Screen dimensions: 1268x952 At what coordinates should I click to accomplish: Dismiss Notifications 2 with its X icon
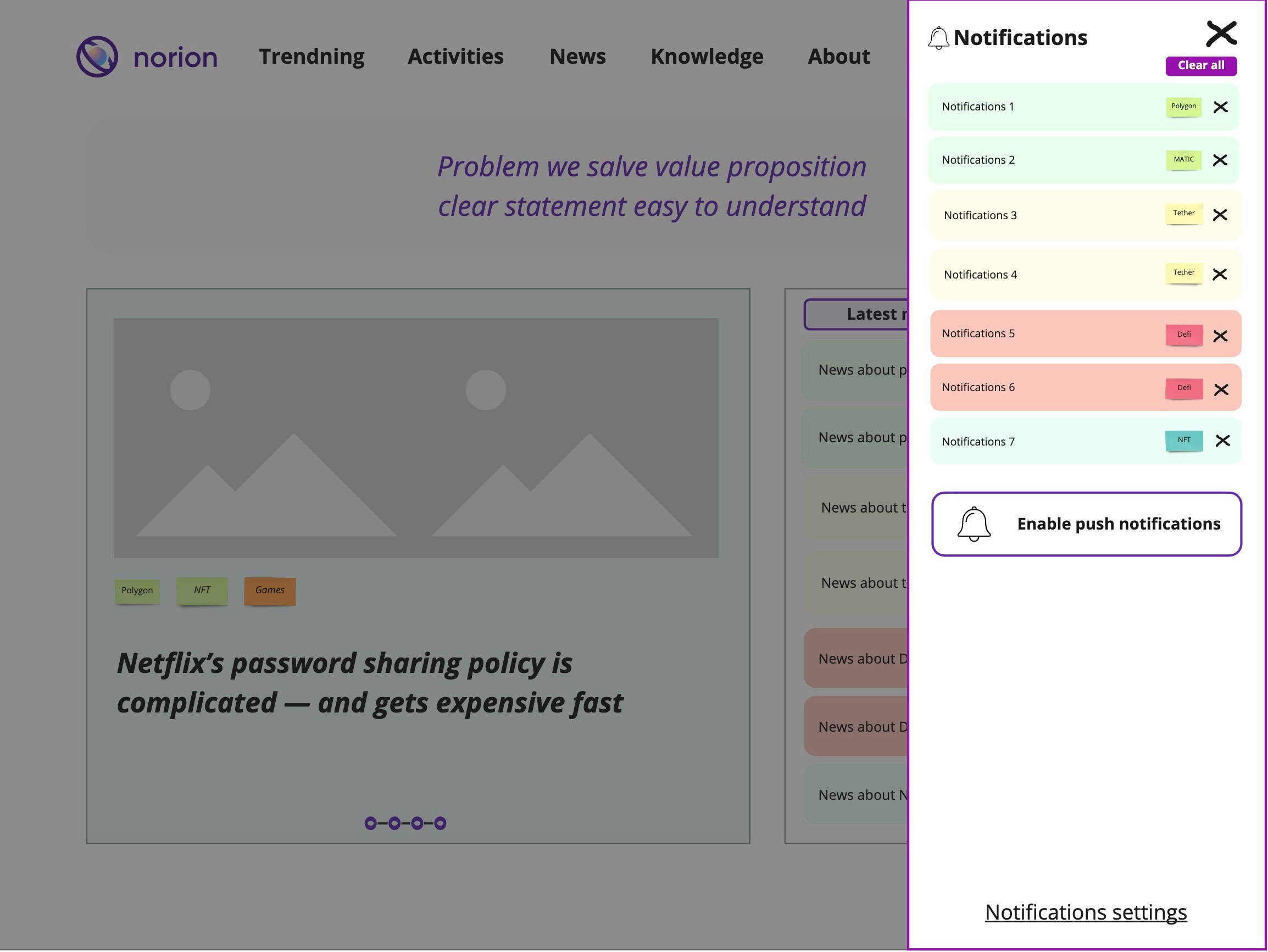(x=1220, y=160)
